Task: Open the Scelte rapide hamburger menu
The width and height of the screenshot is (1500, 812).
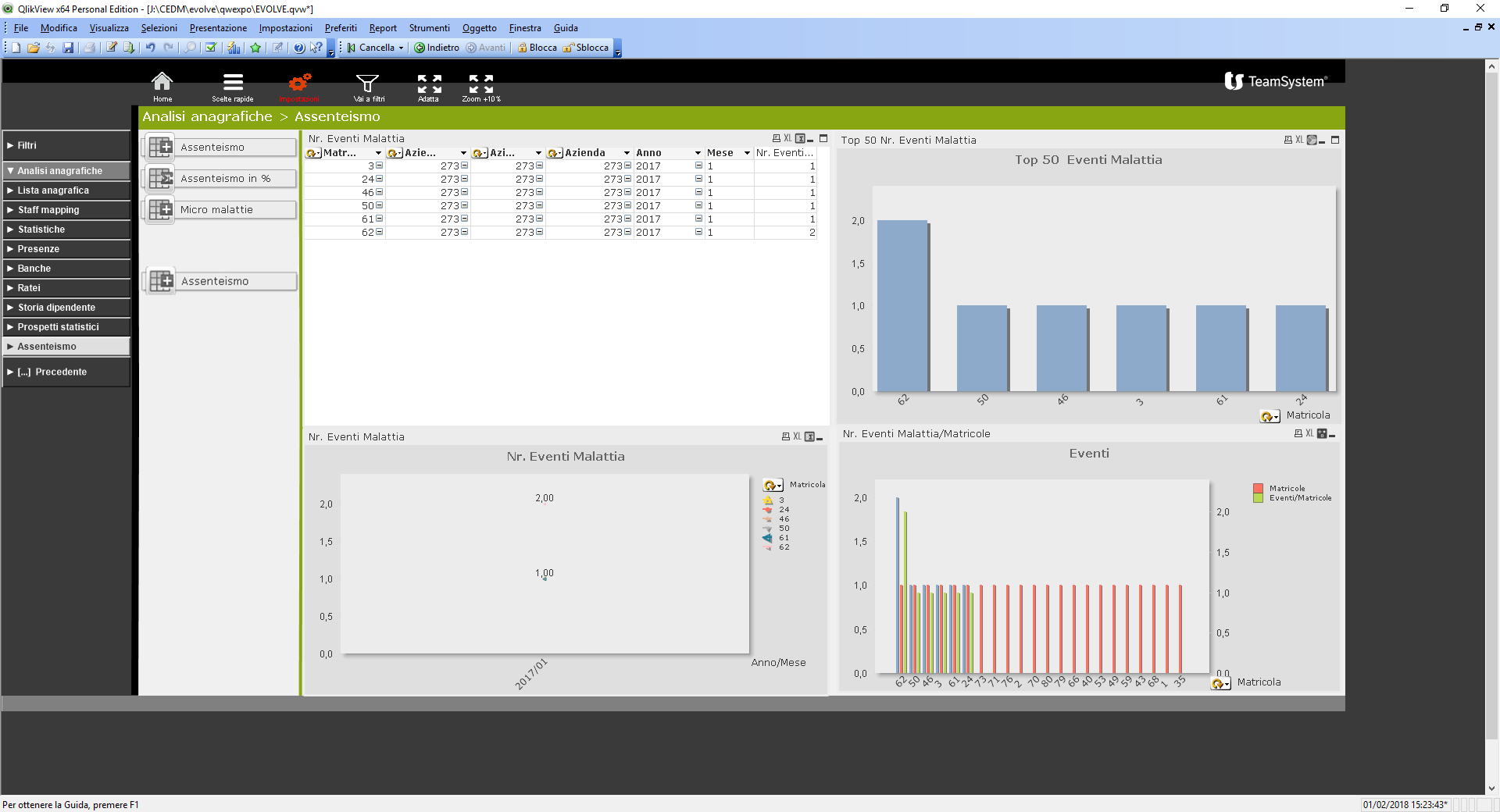Action: click(233, 83)
